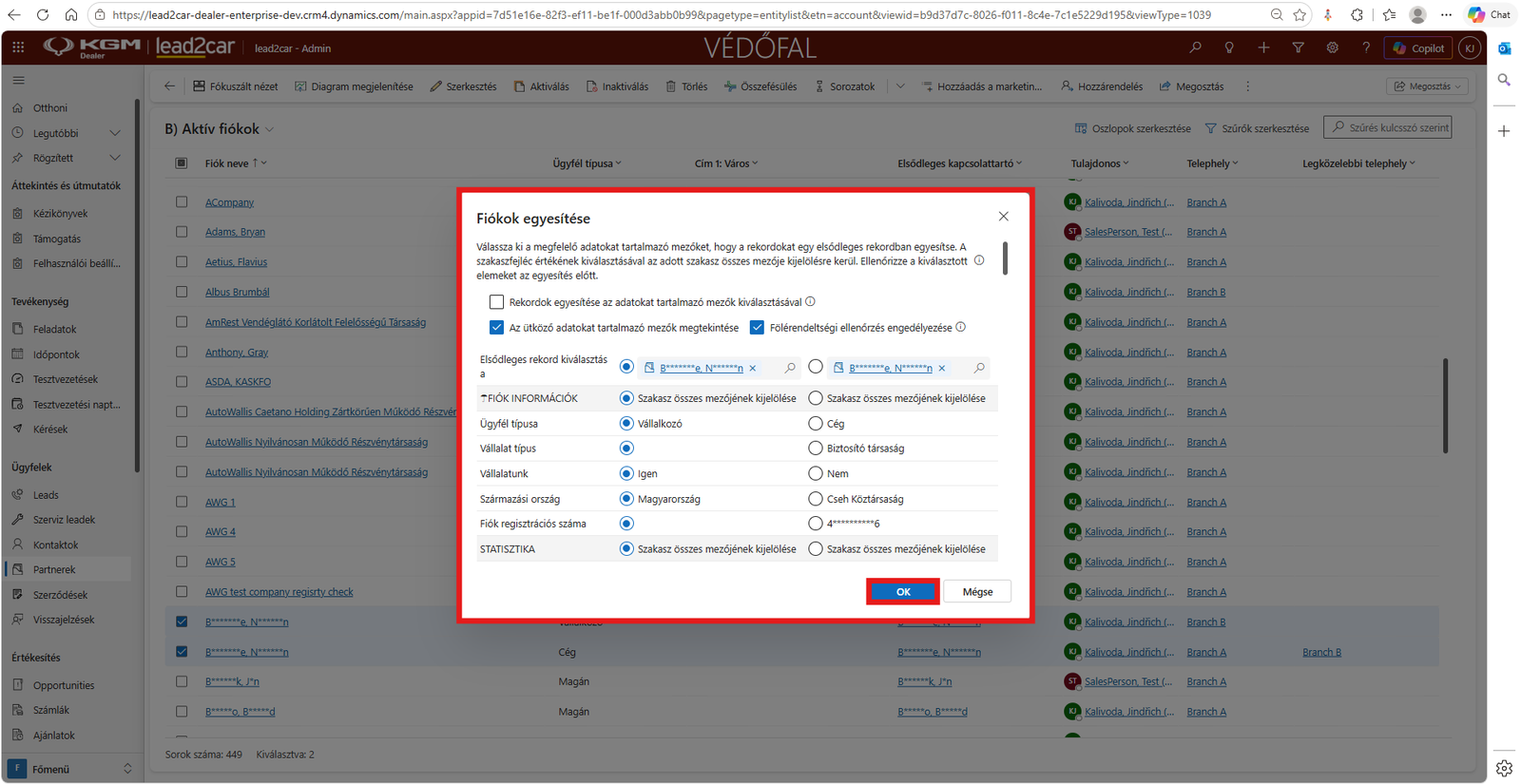Select the Cég radio button for Ügyfél típusa
Screen dimensions: 1521x784
click(816, 424)
